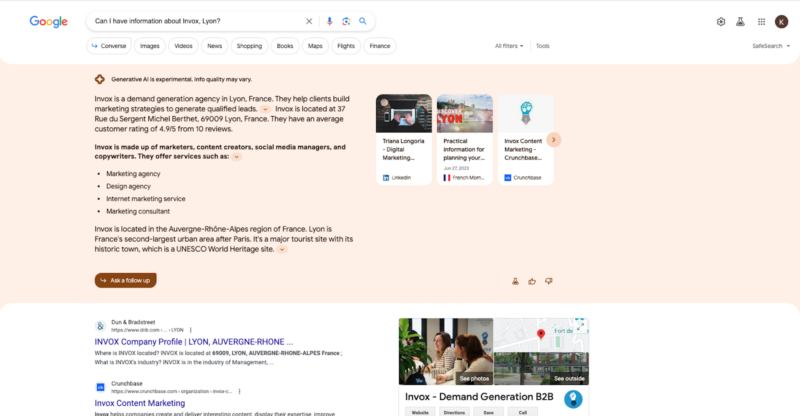This screenshot has height=416, width=800.
Task: Click the Invox logo in knowledge panel
Action: pos(573,399)
